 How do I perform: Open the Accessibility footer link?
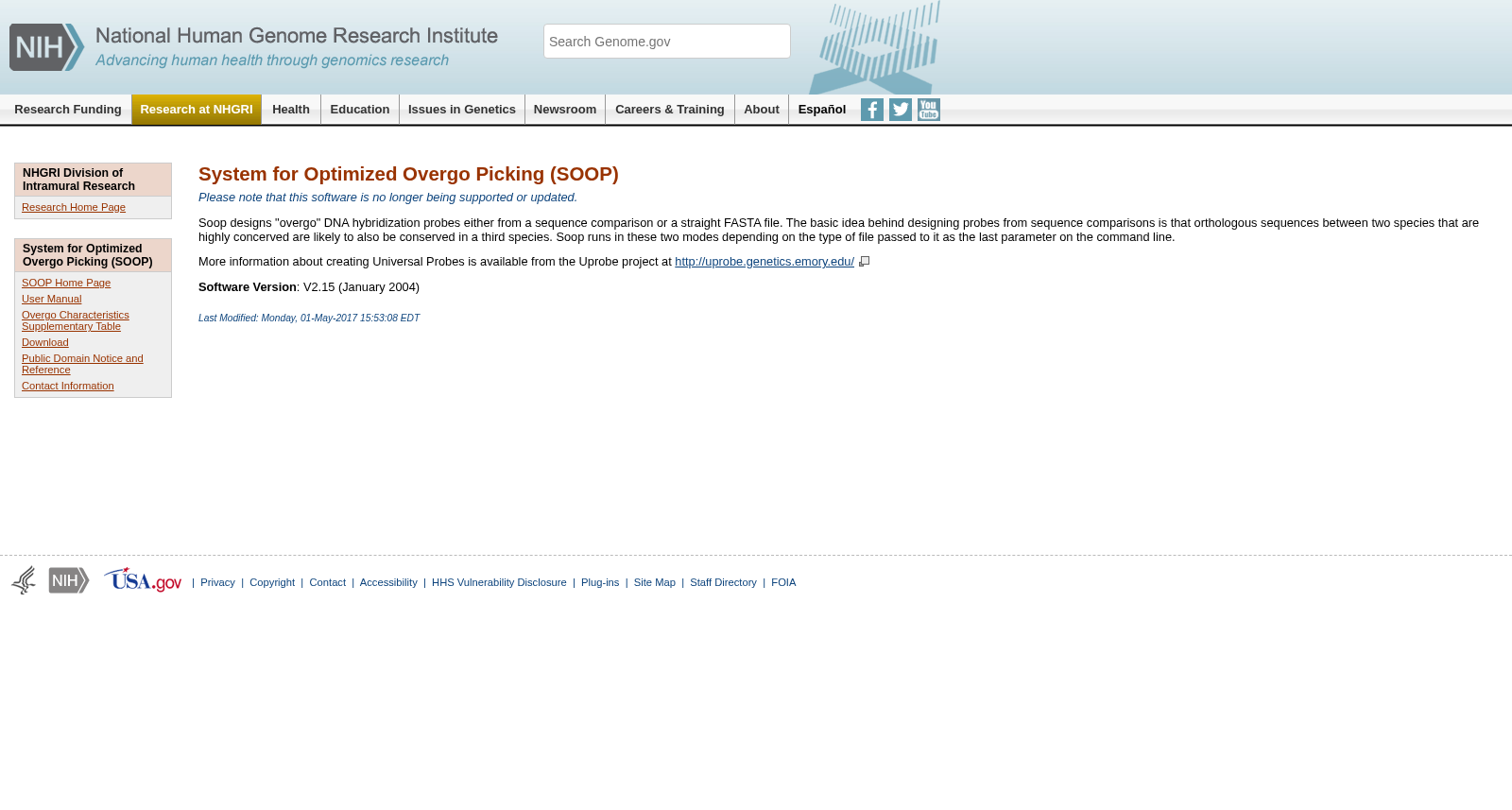(388, 582)
